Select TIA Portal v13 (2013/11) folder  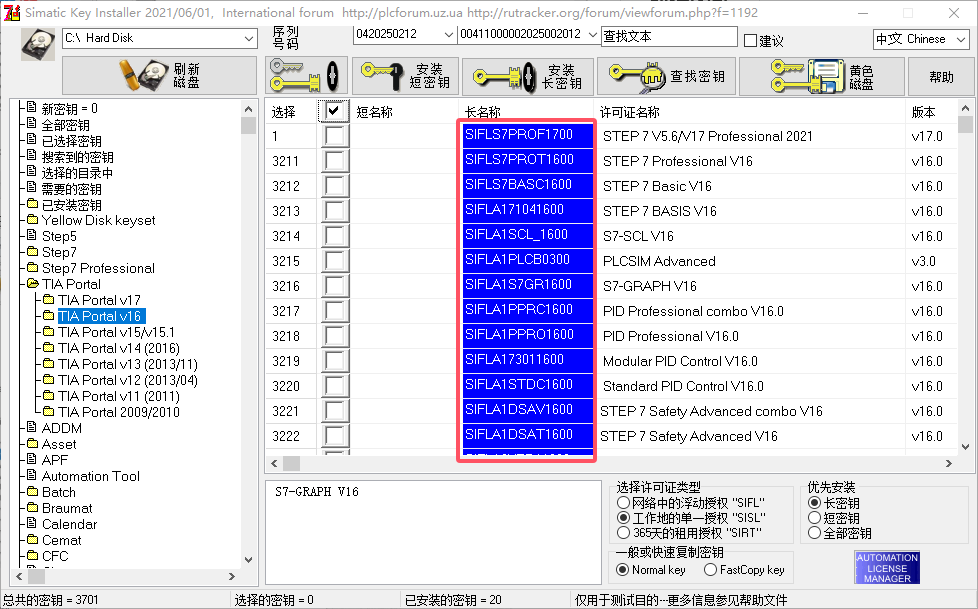(128, 364)
